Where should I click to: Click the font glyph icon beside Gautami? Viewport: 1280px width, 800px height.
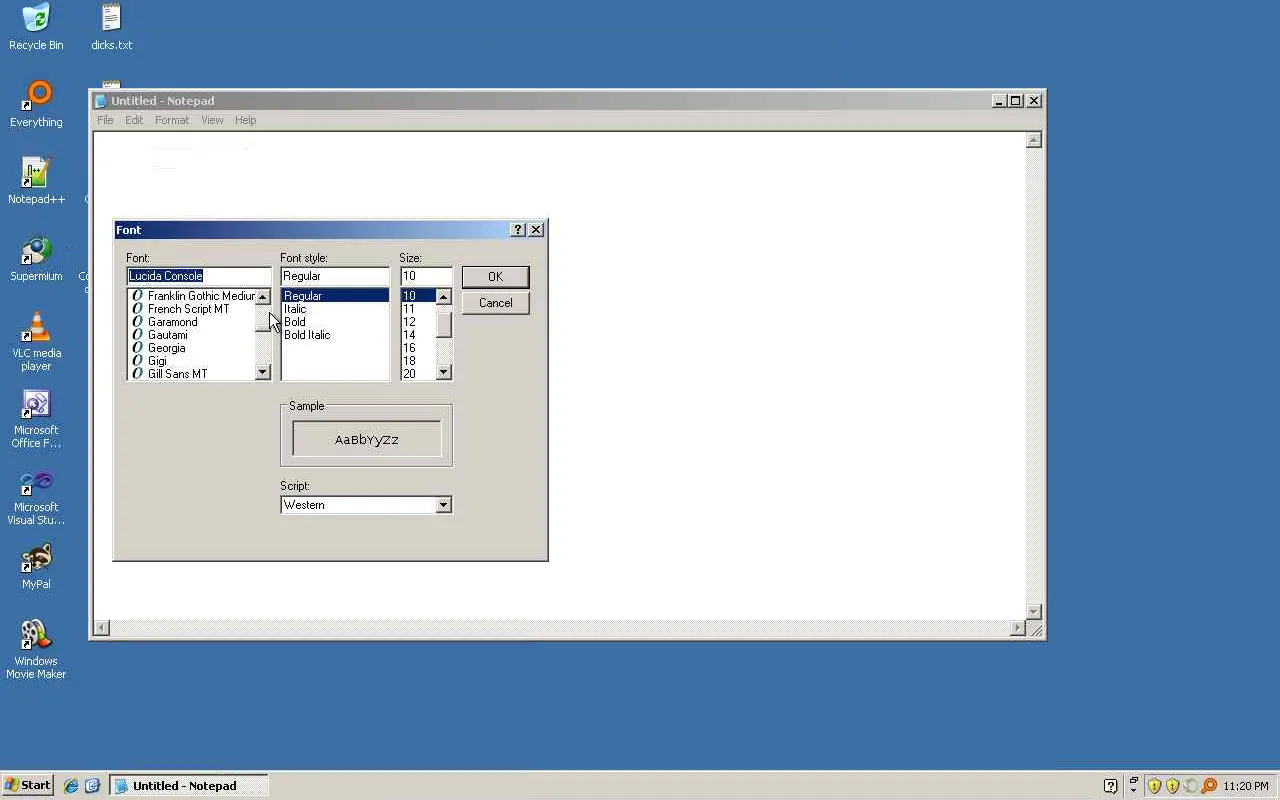[138, 335]
